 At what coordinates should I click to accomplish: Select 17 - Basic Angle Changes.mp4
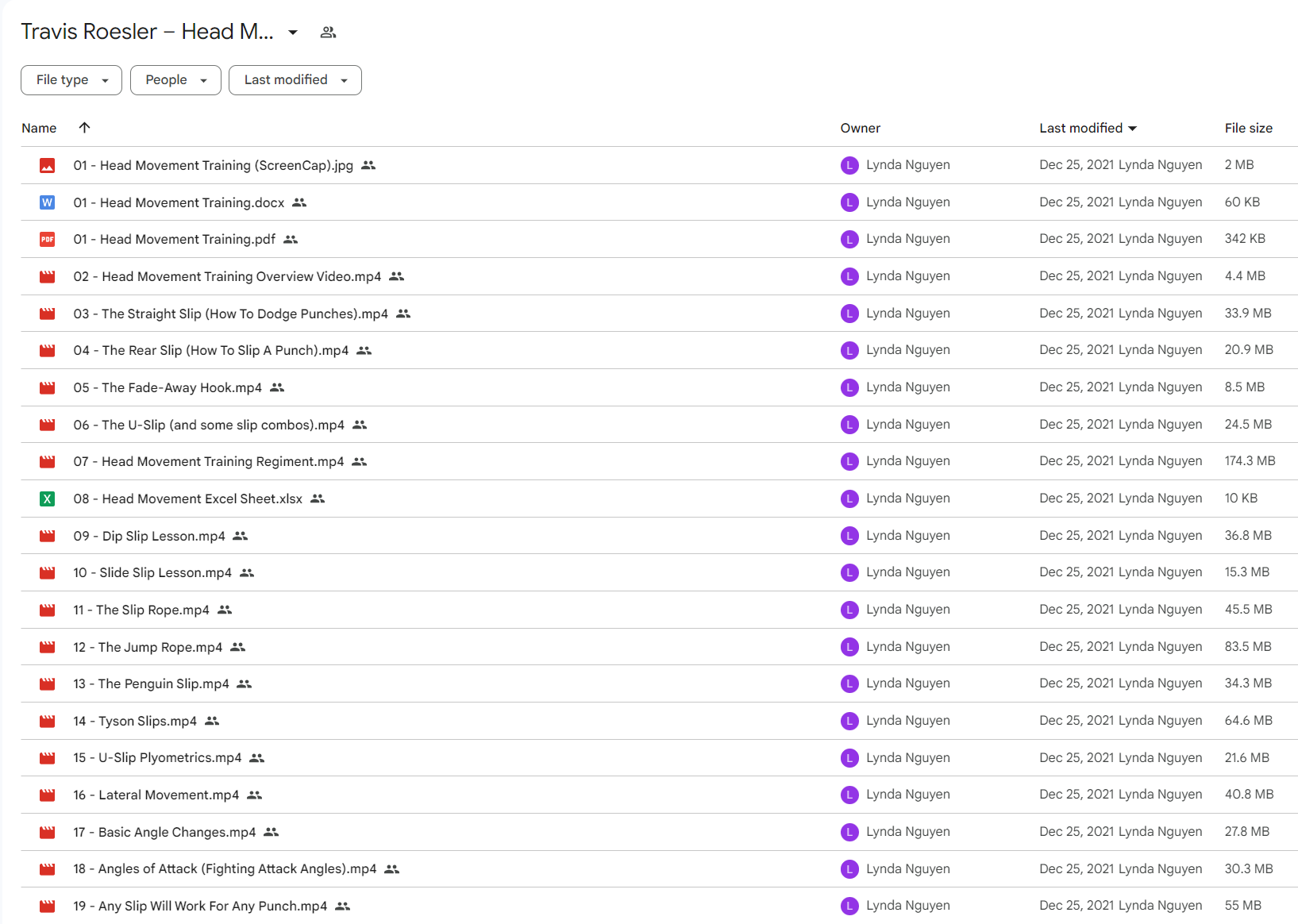164,833
